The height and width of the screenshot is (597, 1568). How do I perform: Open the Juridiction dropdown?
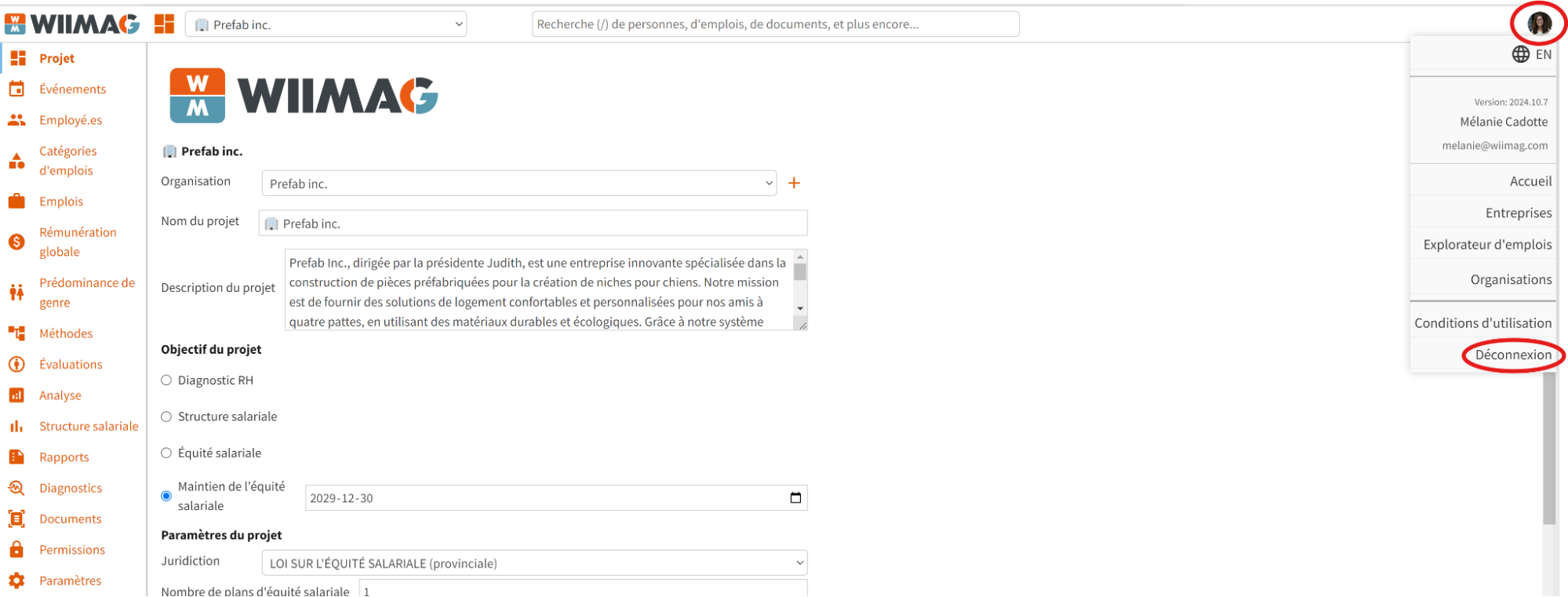pos(534,563)
